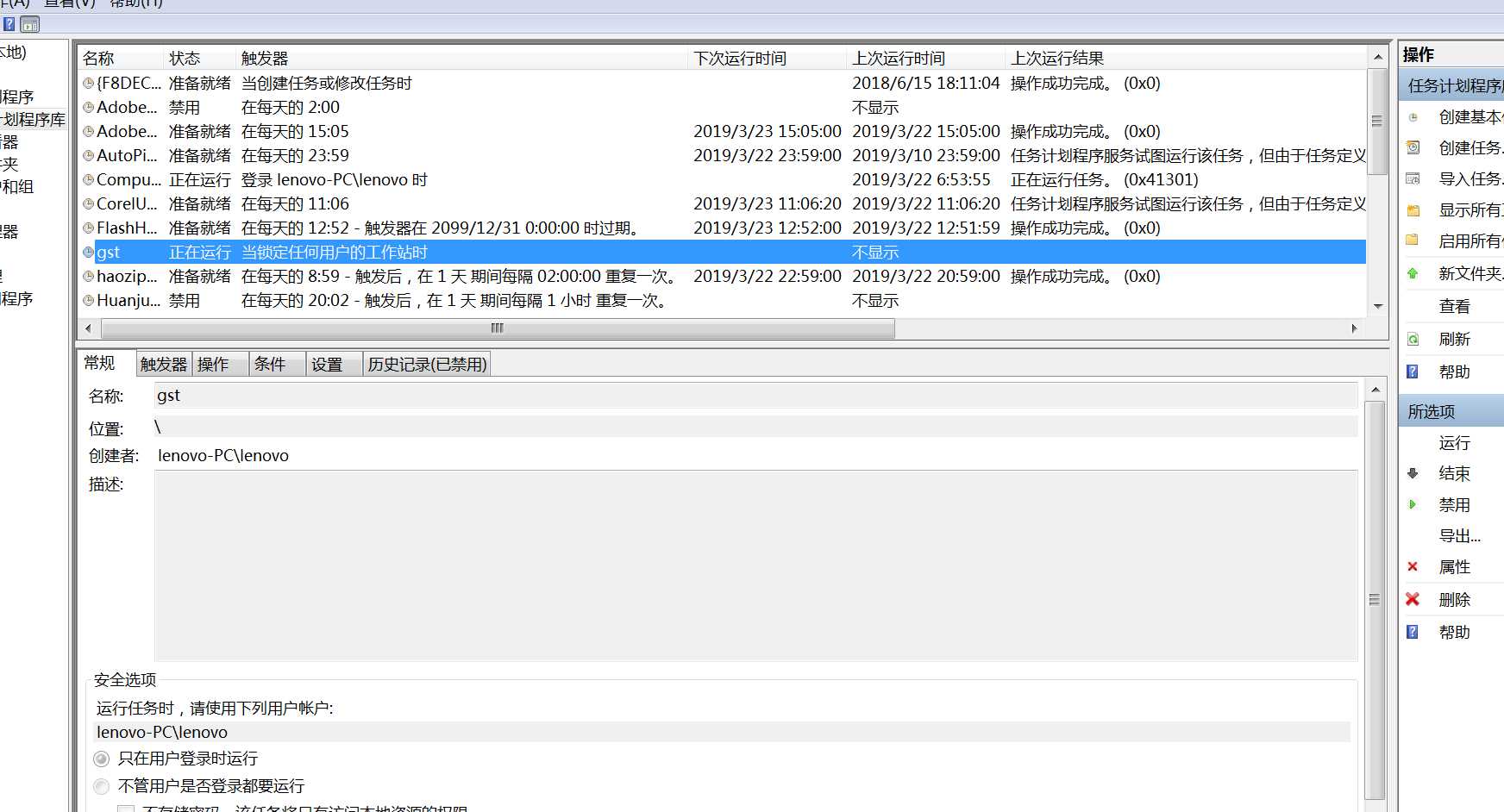Expand the 查看 submenu action
1504x812 pixels.
1454,307
